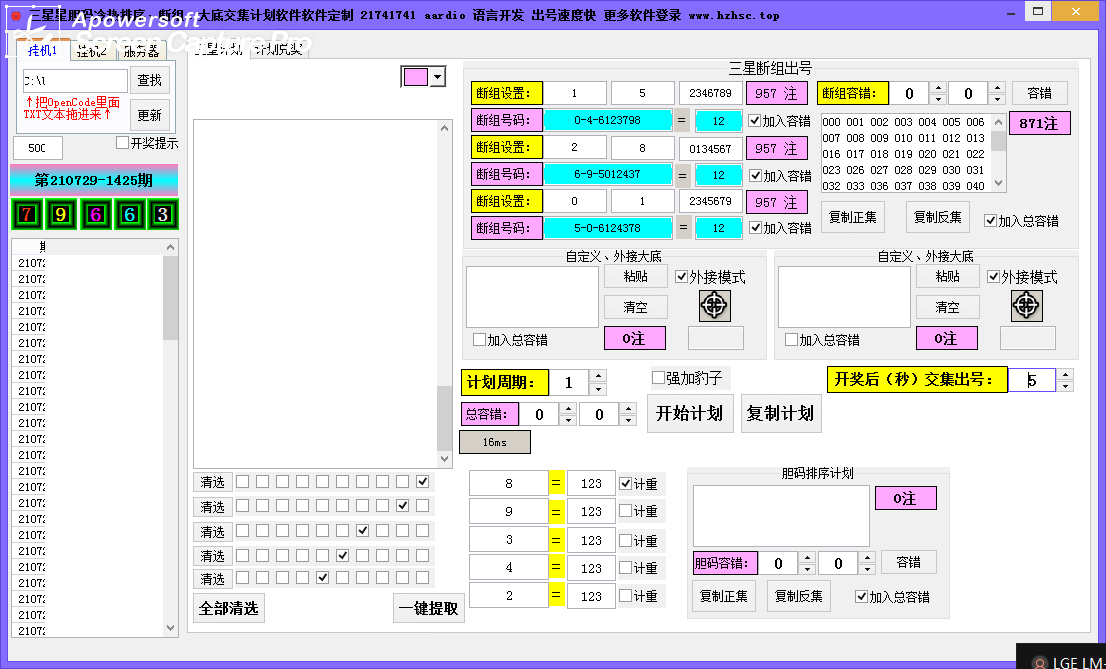Click the 开始计划 button
Image resolution: width=1106 pixels, height=669 pixels.
pos(690,414)
